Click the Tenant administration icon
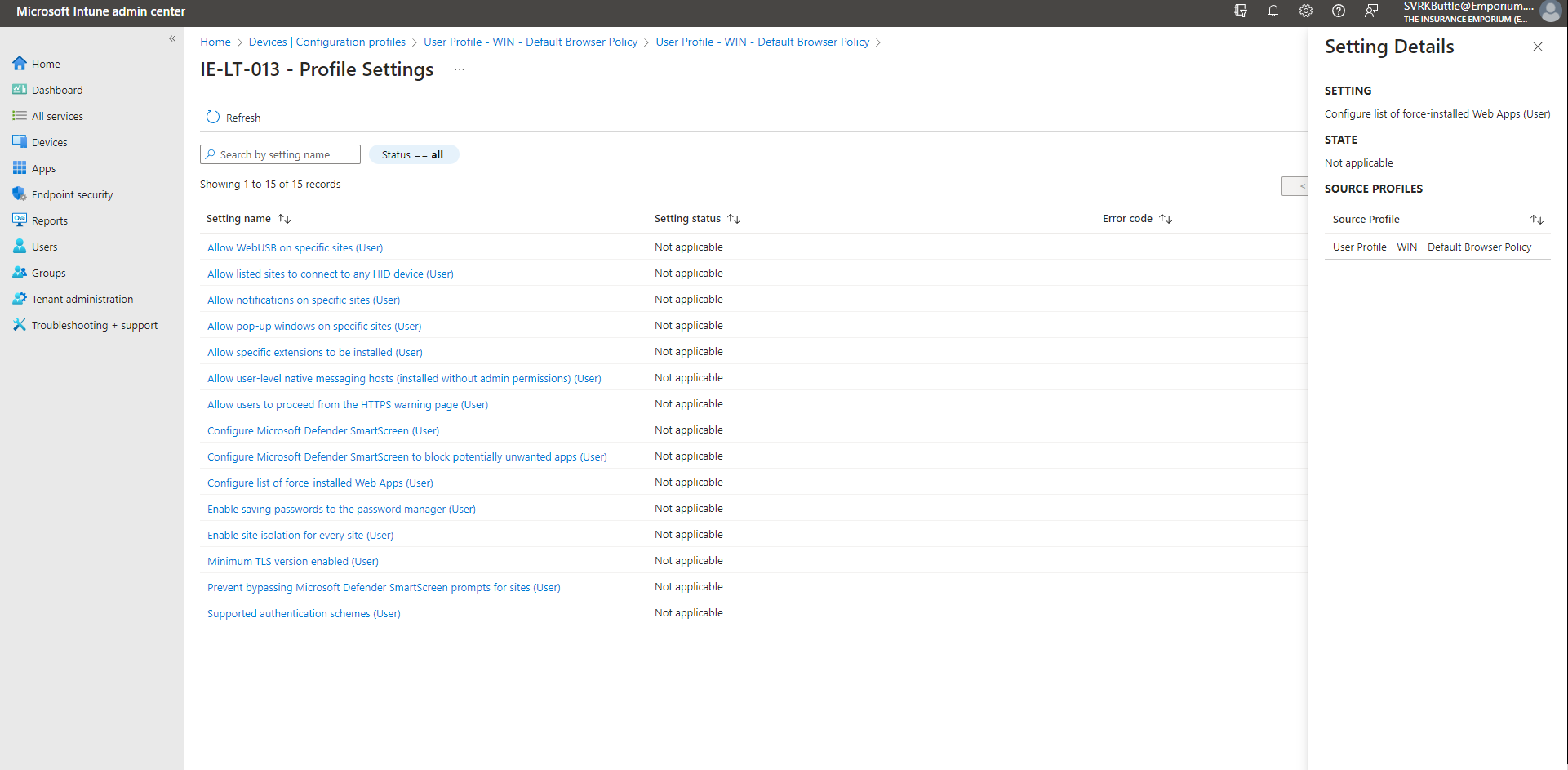 pos(20,298)
